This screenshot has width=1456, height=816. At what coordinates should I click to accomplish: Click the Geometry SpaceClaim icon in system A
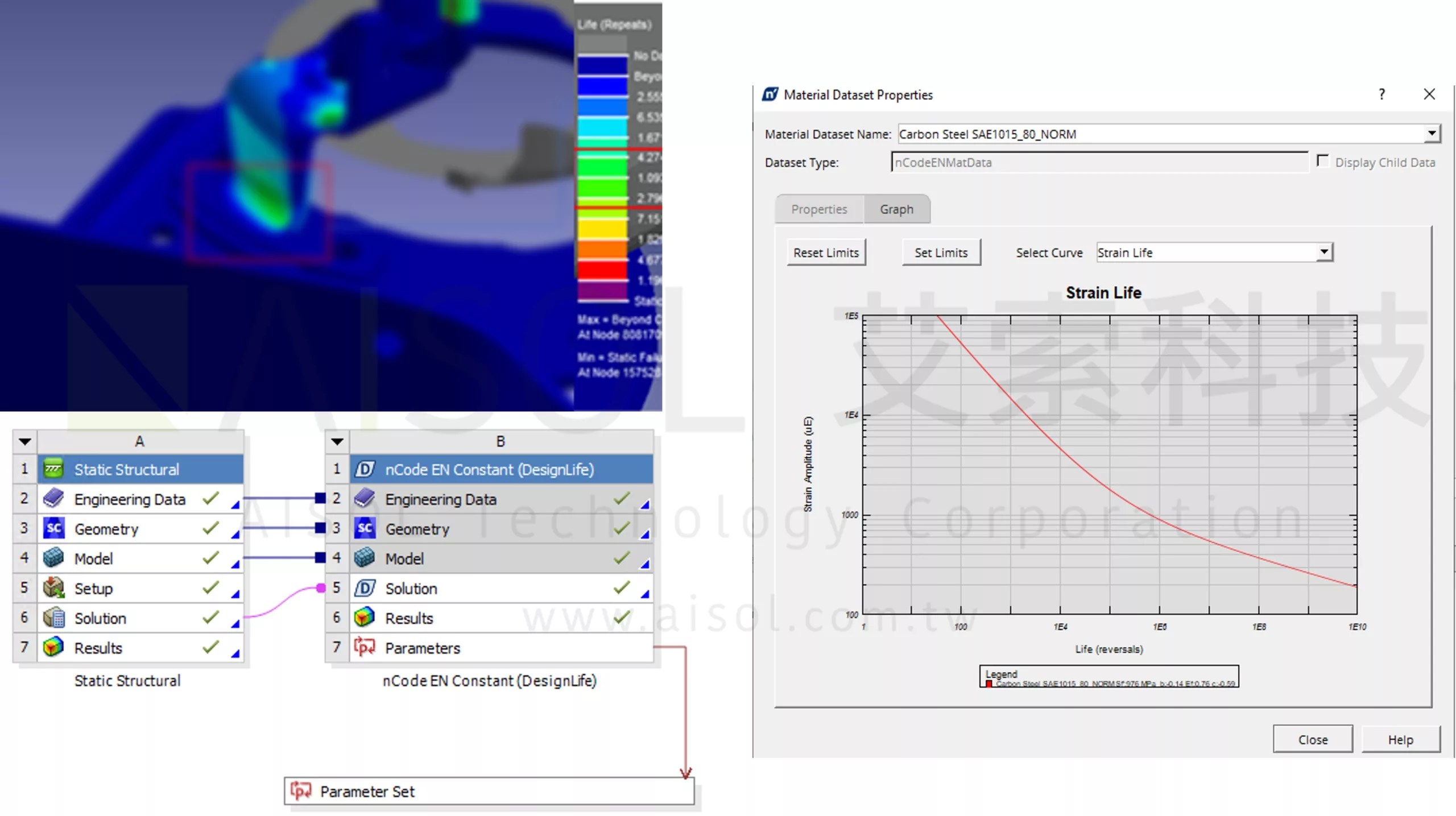[x=53, y=528]
